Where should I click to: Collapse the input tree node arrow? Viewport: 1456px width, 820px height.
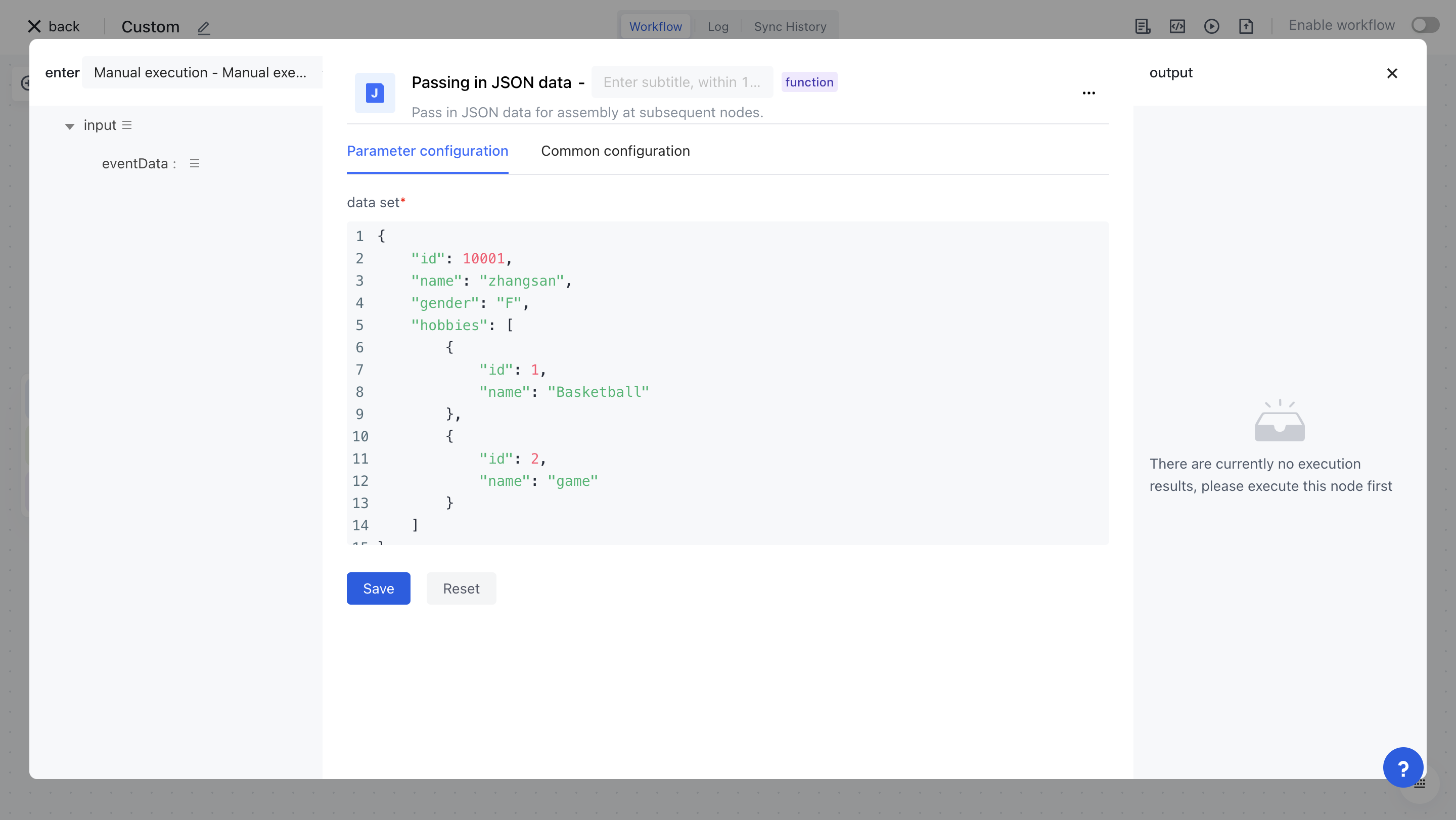tap(70, 126)
